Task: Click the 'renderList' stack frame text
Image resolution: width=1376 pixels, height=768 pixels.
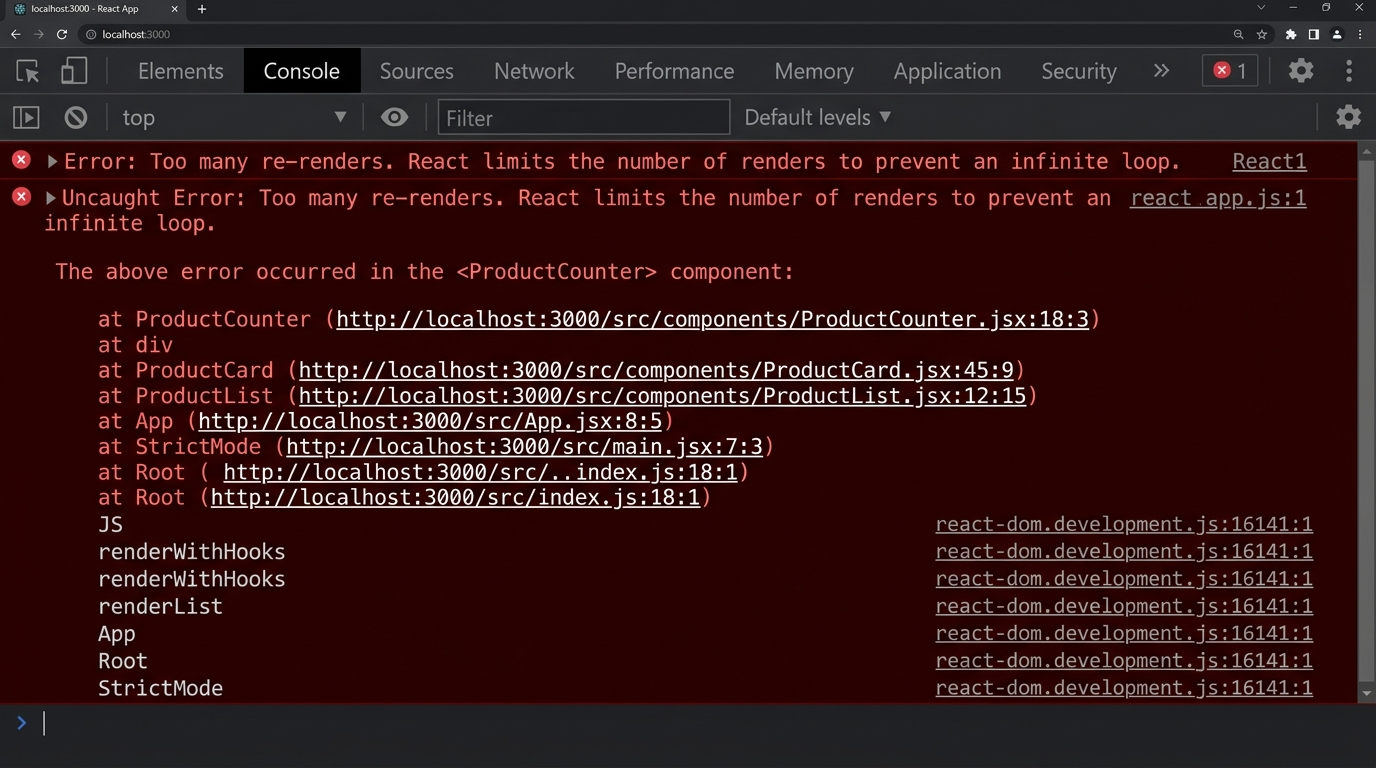Action: [160, 606]
